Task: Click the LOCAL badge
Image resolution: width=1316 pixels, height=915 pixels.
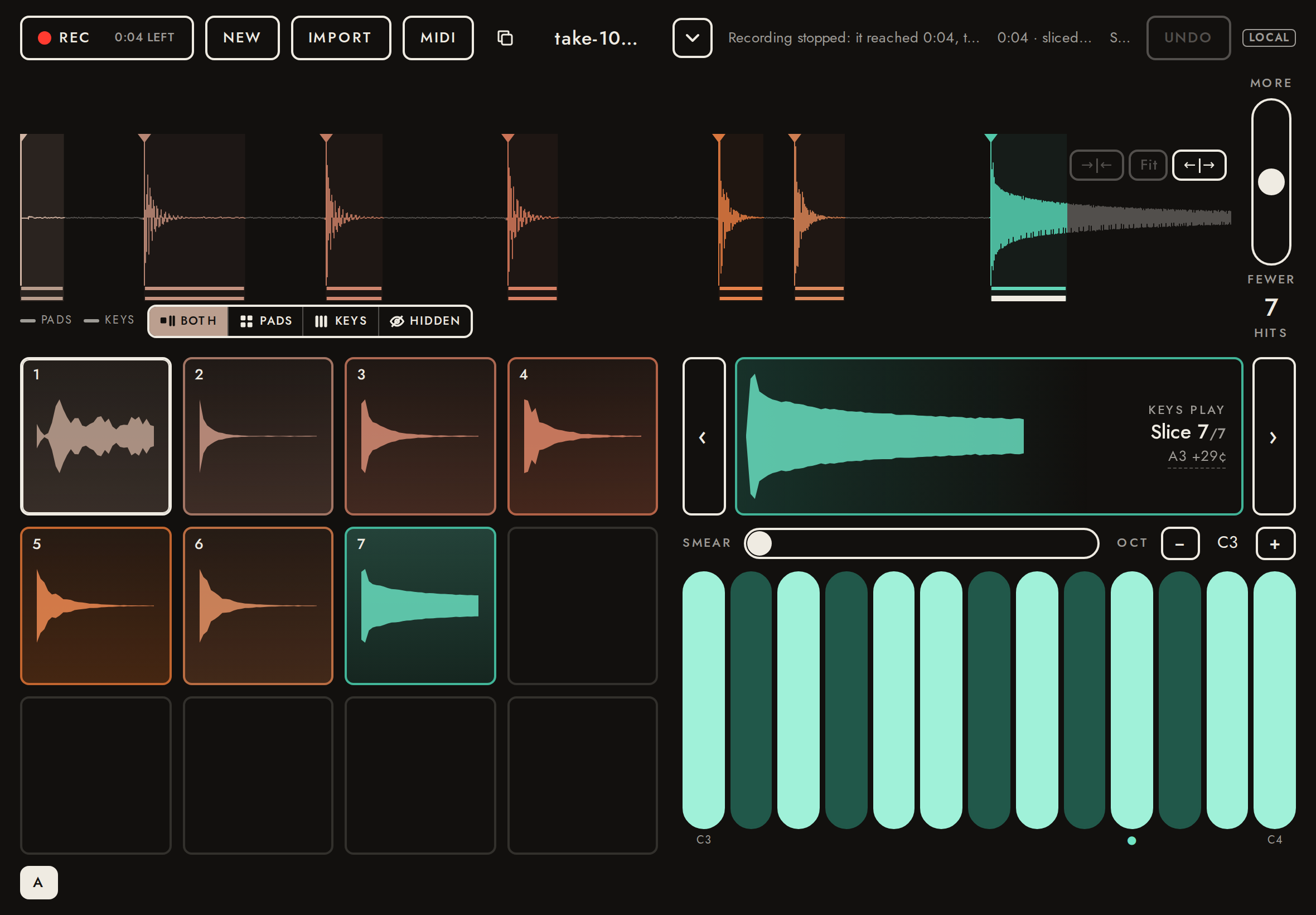Action: [x=1269, y=38]
